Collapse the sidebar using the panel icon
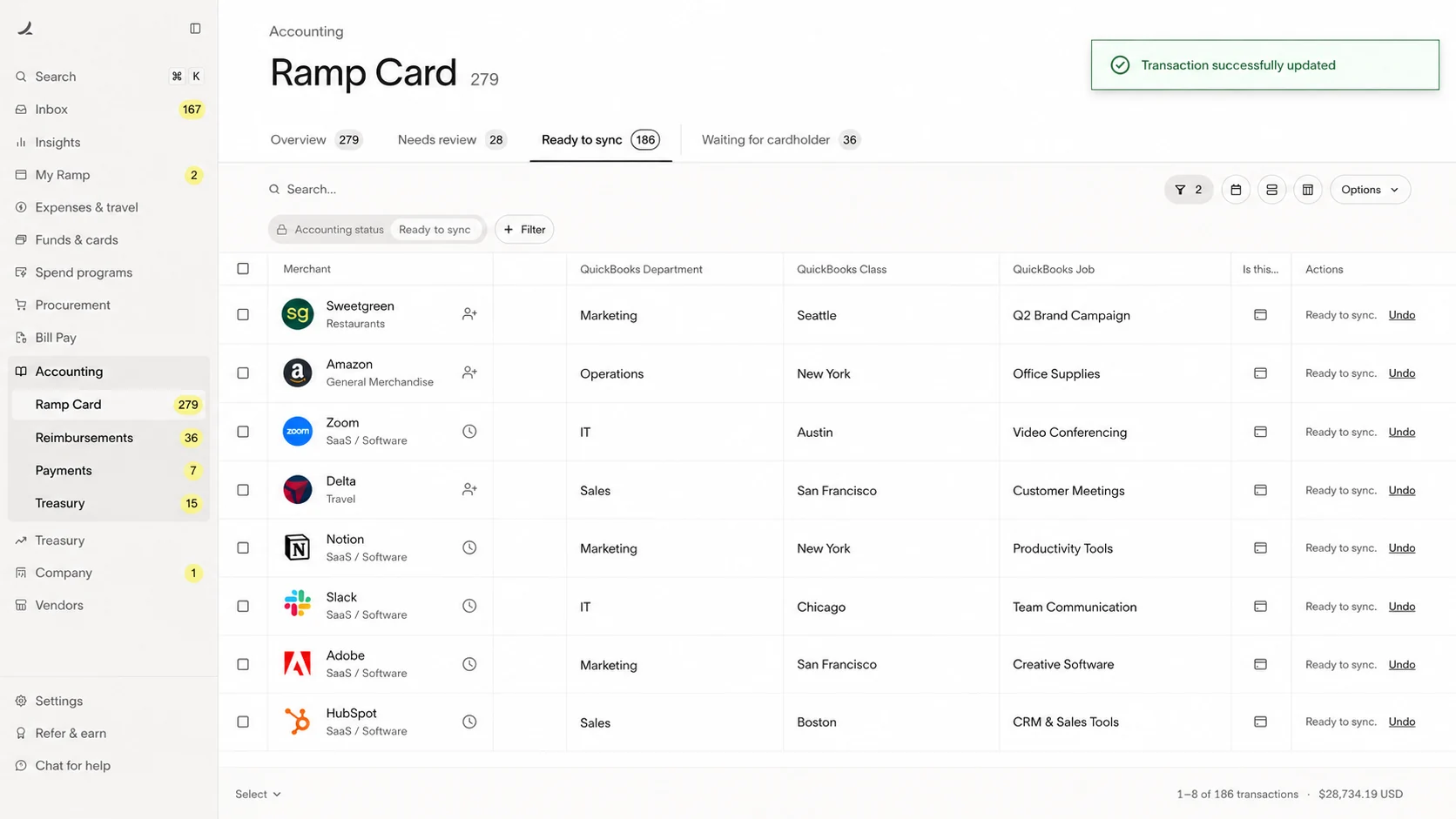Screen dimensions: 1456x819 (x=195, y=29)
